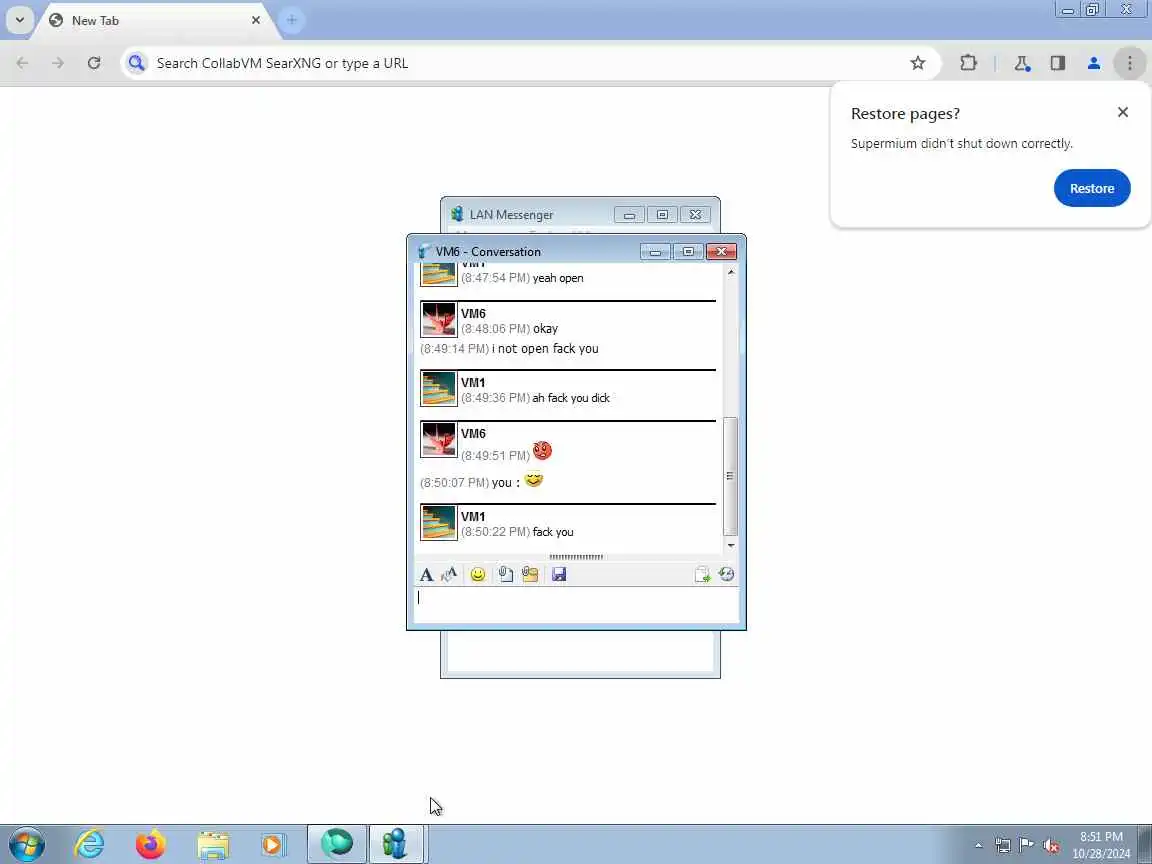Open the taskbar clock showing 8:51 PM
The height and width of the screenshot is (864, 1152).
click(1101, 845)
